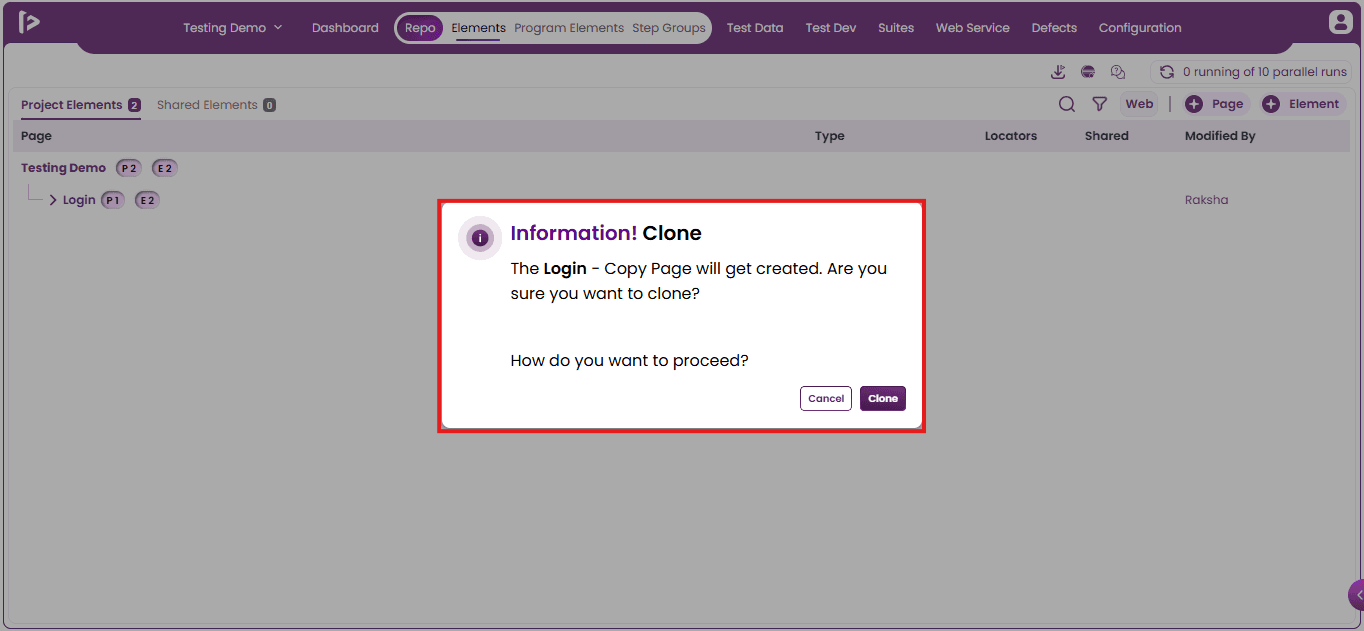Switch to Program Elements

click(x=569, y=28)
